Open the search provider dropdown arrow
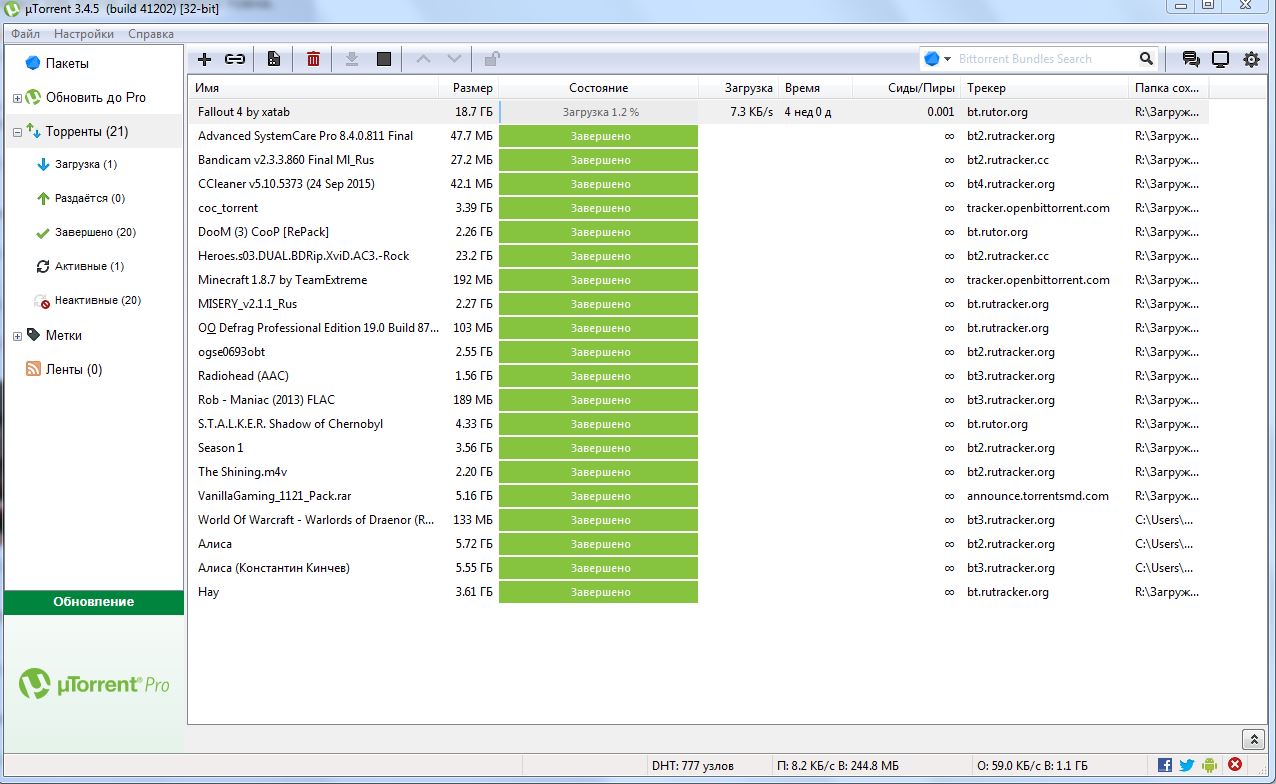This screenshot has height=784, width=1276. (948, 59)
